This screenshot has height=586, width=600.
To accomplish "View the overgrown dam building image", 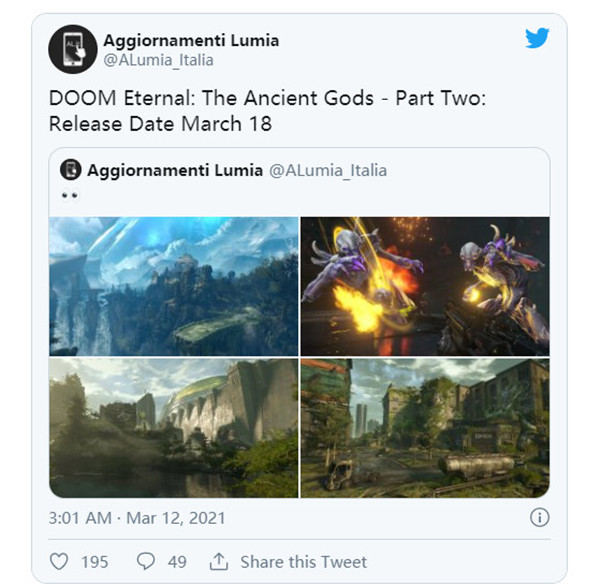I will pos(174,428).
